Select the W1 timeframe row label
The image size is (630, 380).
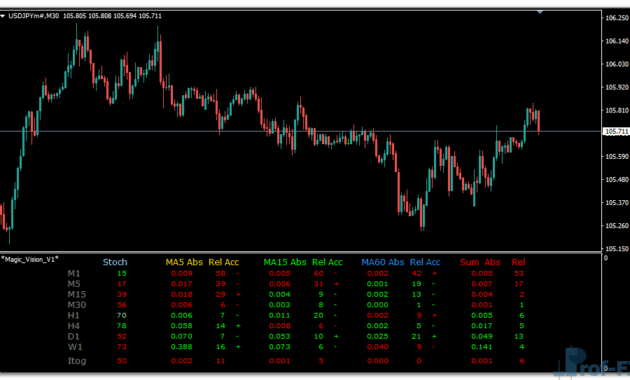pyautogui.click(x=75, y=347)
